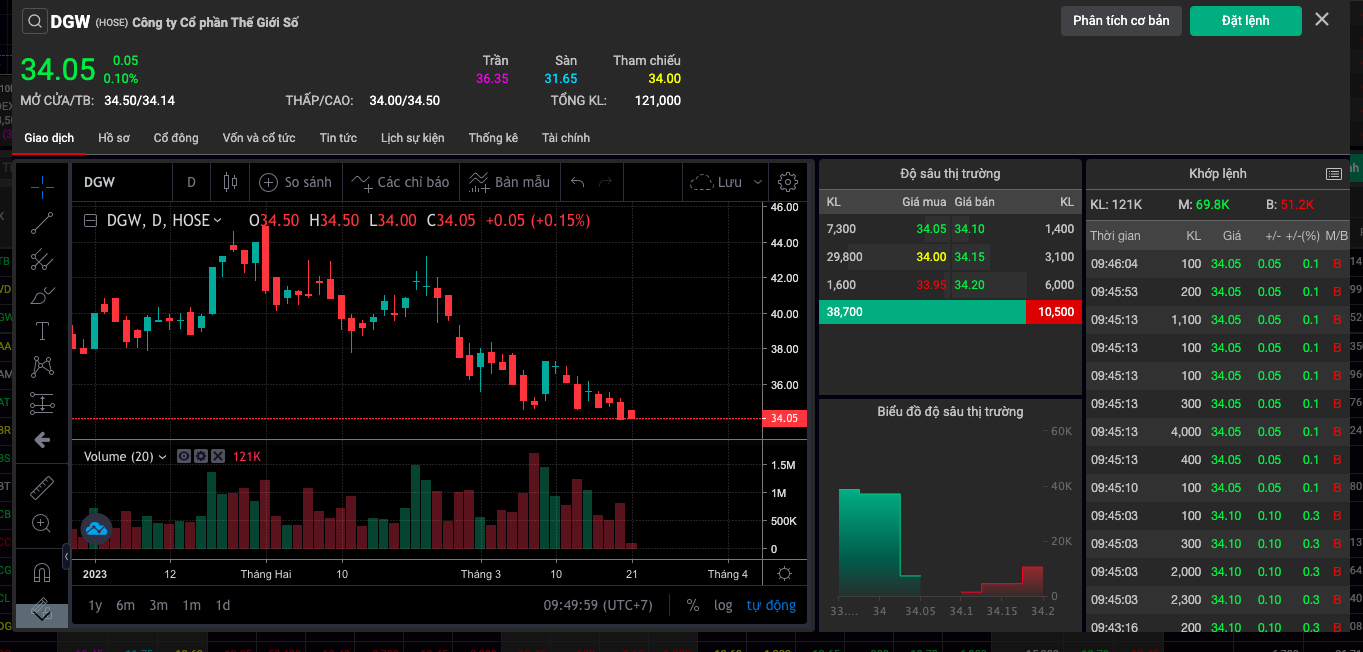The width and height of the screenshot is (1363, 652).
Task: Open Lịch sự kiện tab
Action: pos(412,138)
